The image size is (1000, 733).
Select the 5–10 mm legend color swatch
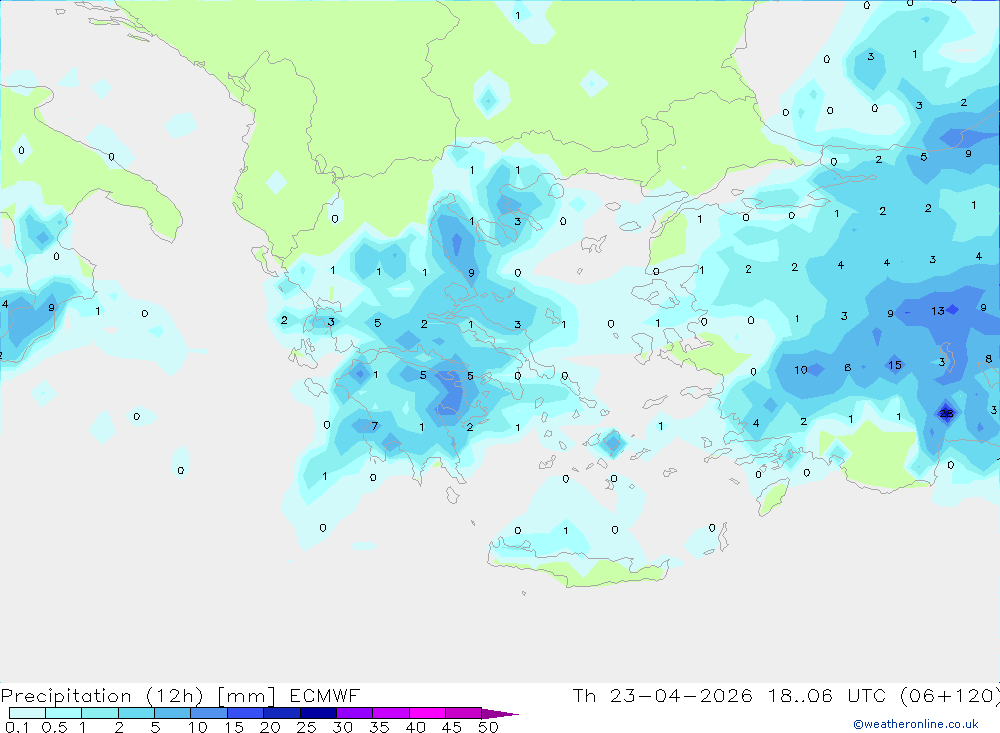tap(172, 713)
